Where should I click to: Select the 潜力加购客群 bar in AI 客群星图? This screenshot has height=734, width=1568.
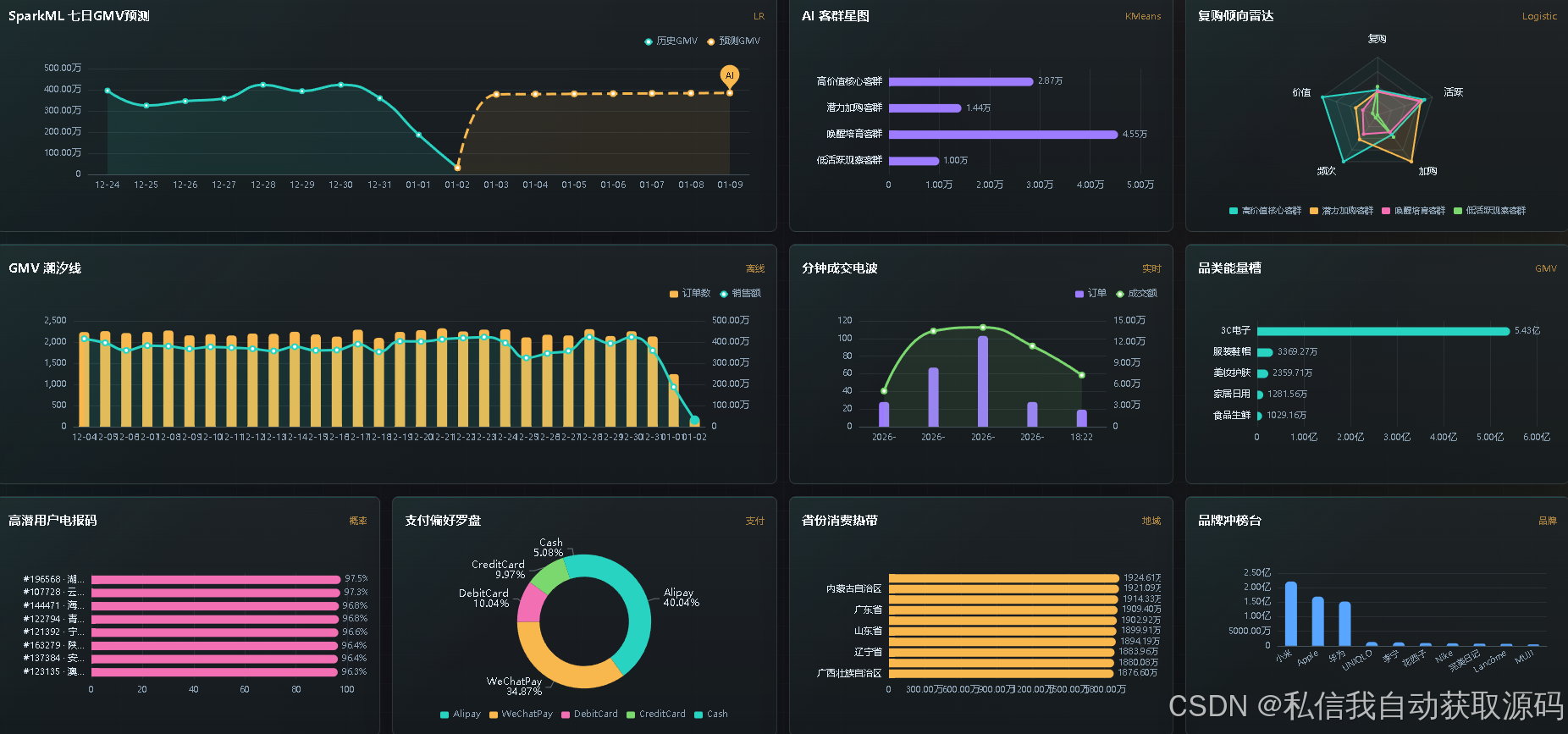tap(925, 108)
